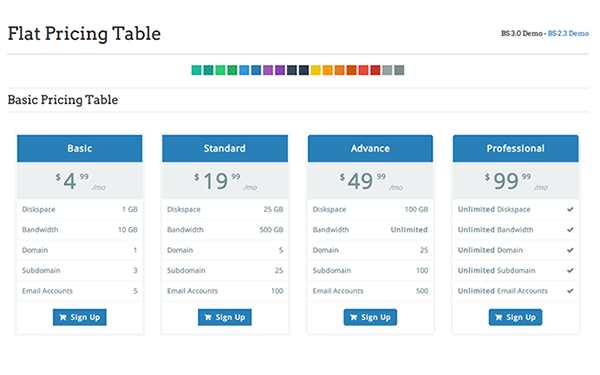
Task: Click the $49.99 per month price
Action: click(x=370, y=181)
